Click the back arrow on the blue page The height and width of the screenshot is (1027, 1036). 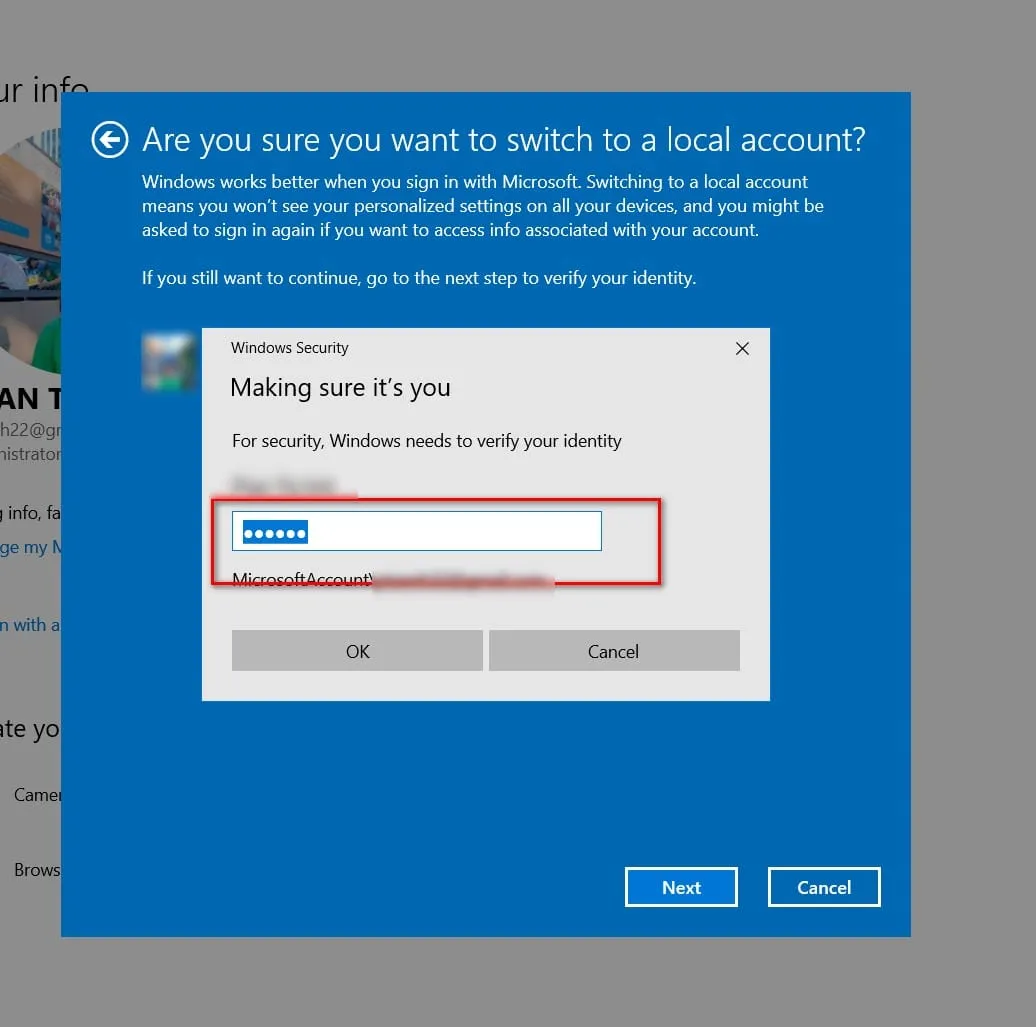pyautogui.click(x=110, y=140)
